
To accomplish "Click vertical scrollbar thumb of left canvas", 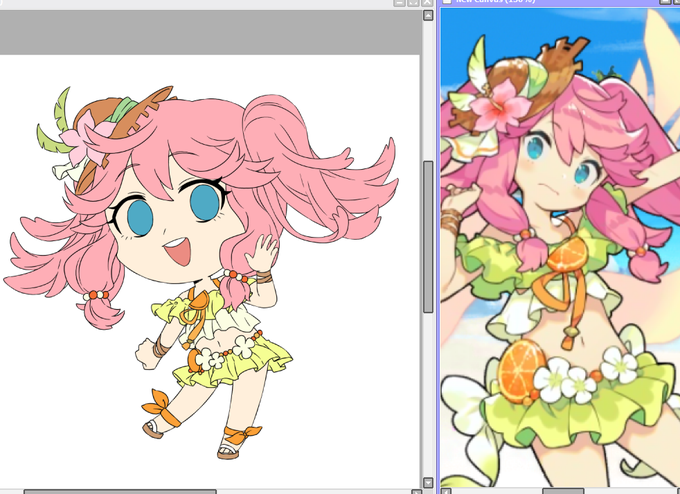I will coord(428,237).
